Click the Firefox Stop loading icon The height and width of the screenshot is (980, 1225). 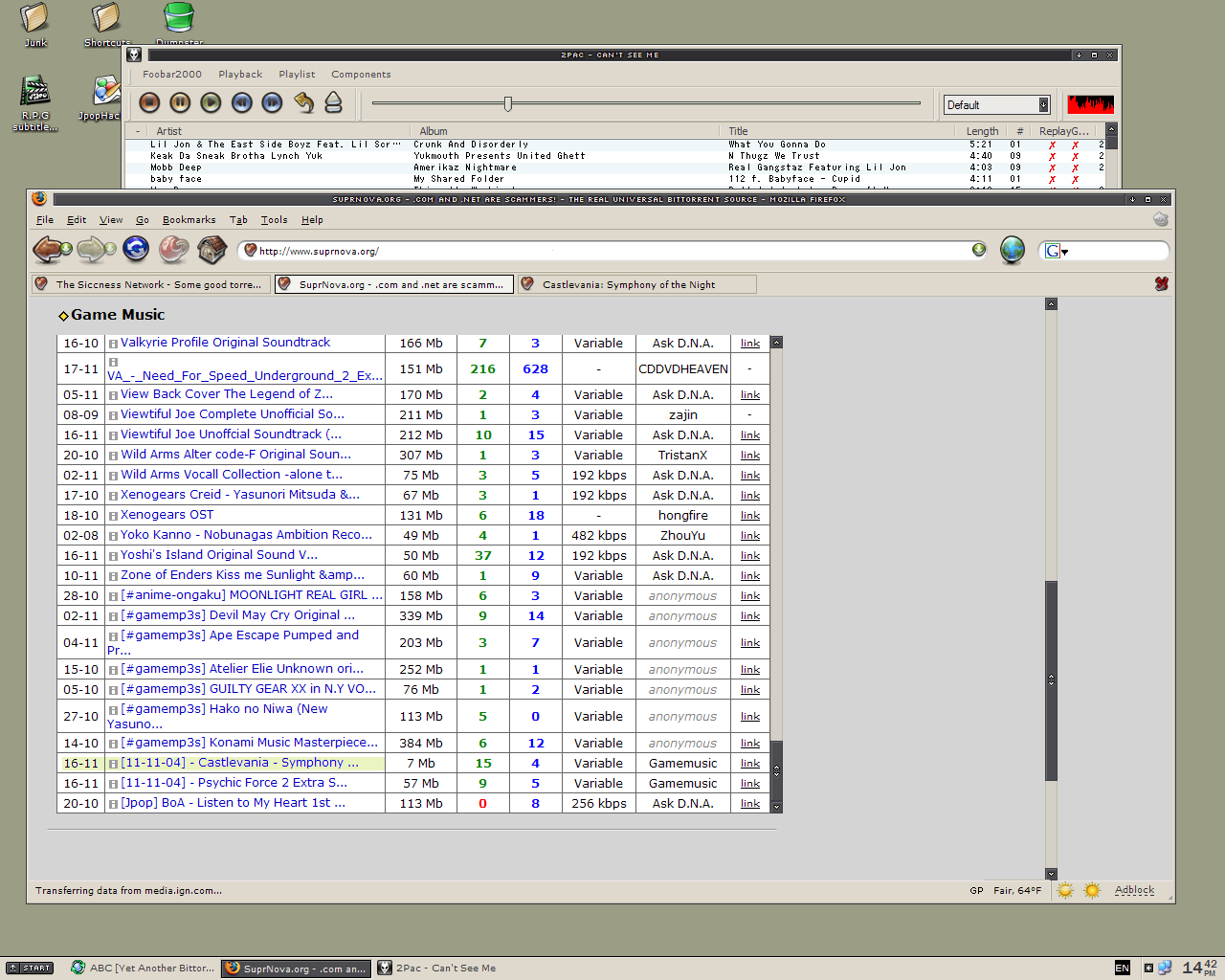pos(173,250)
